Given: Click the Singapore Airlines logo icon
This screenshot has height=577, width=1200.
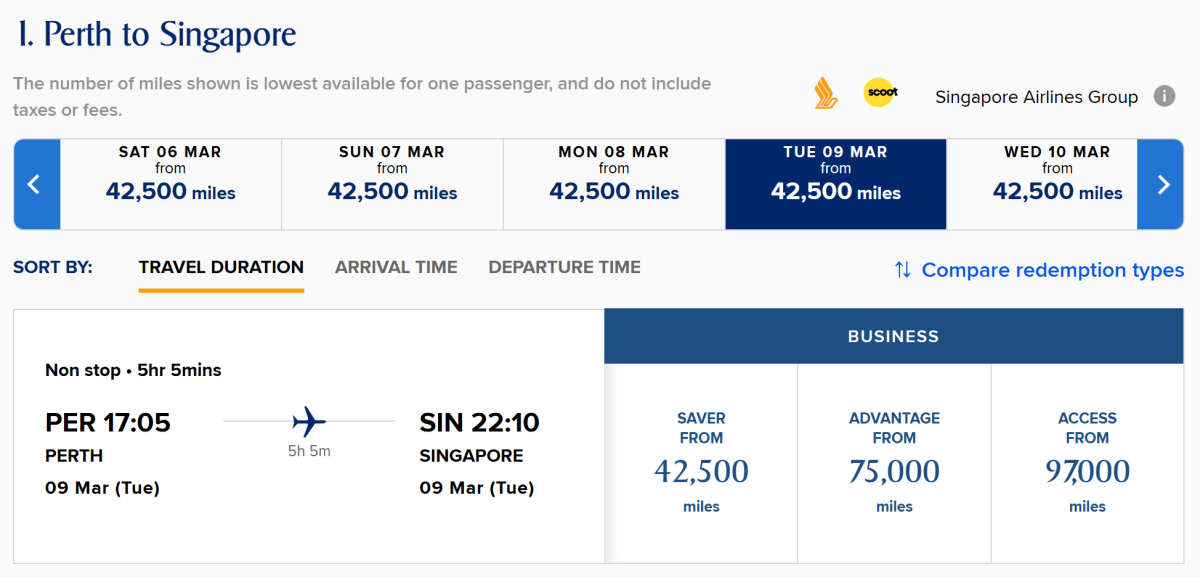Looking at the screenshot, I should click(825, 93).
